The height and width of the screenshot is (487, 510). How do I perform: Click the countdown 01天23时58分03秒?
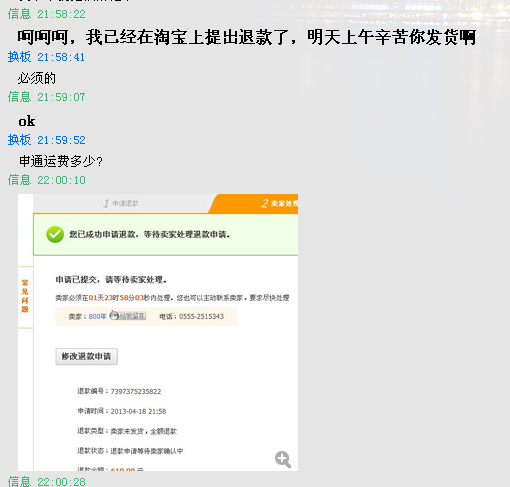coord(119,298)
